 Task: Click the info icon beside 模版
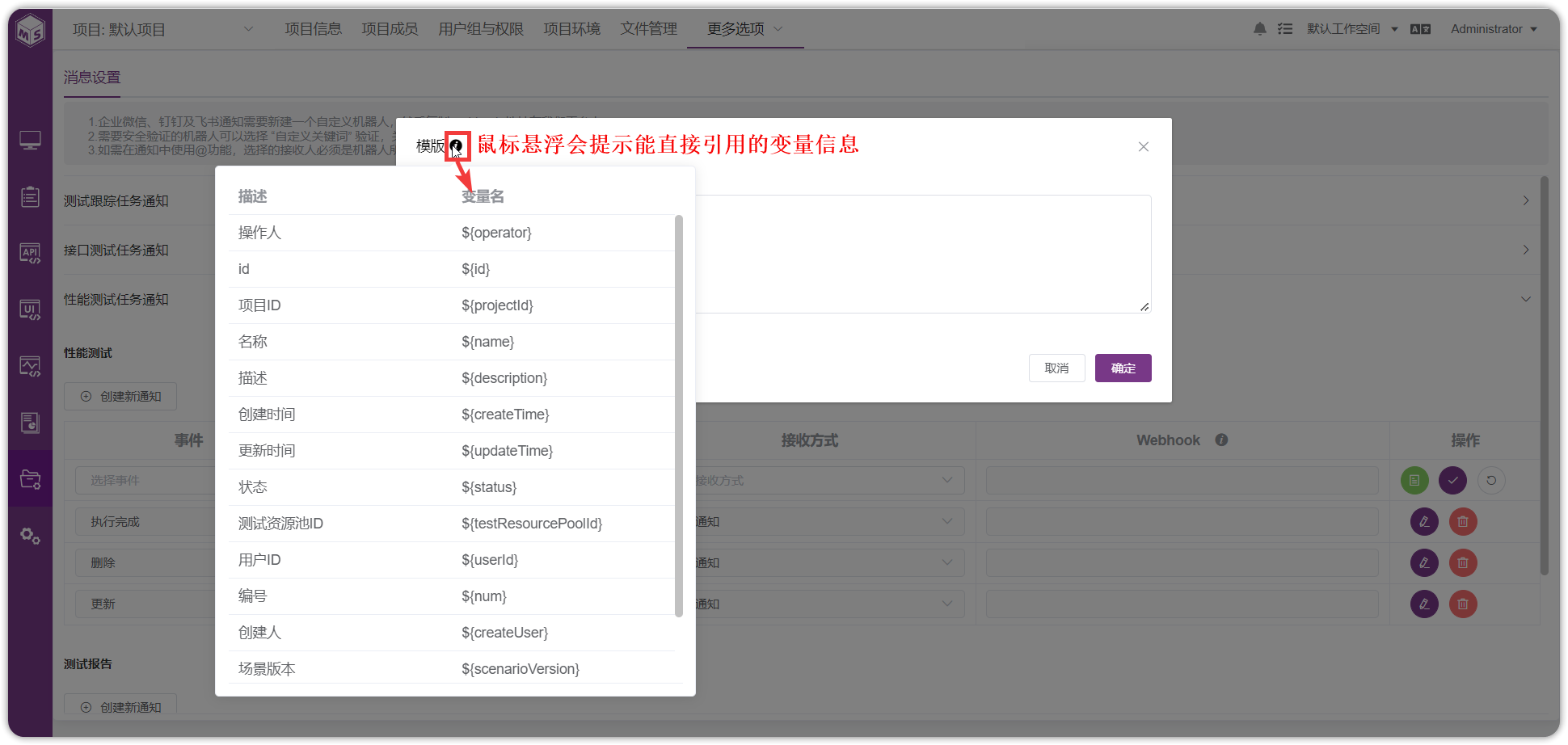(456, 146)
